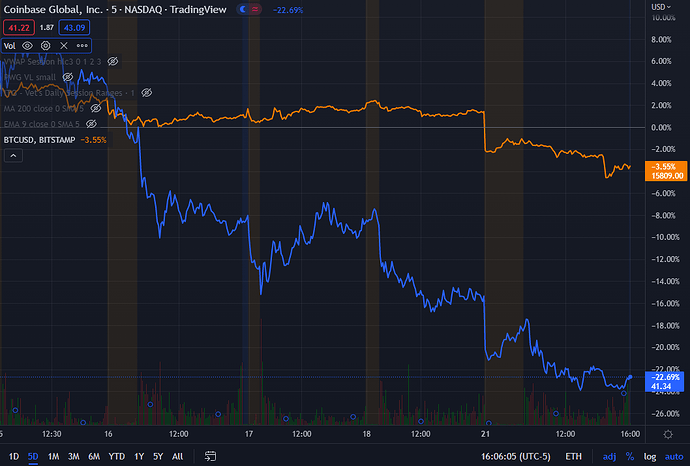The width and height of the screenshot is (690, 466).
Task: Open the Vol indicator three-dots more menu
Action: pos(82,46)
